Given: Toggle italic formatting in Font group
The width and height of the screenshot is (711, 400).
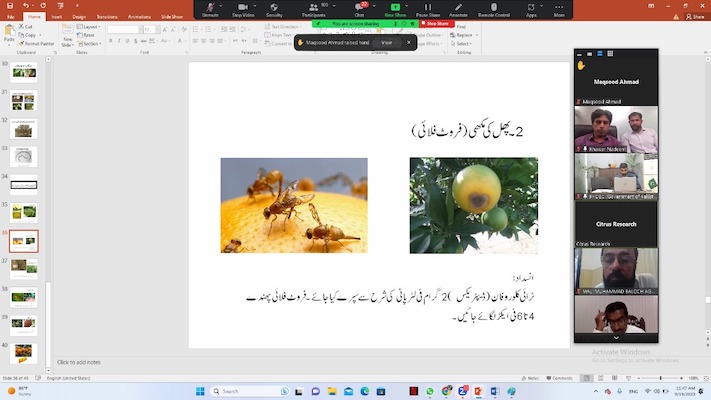Looking at the screenshot, I should [119, 42].
